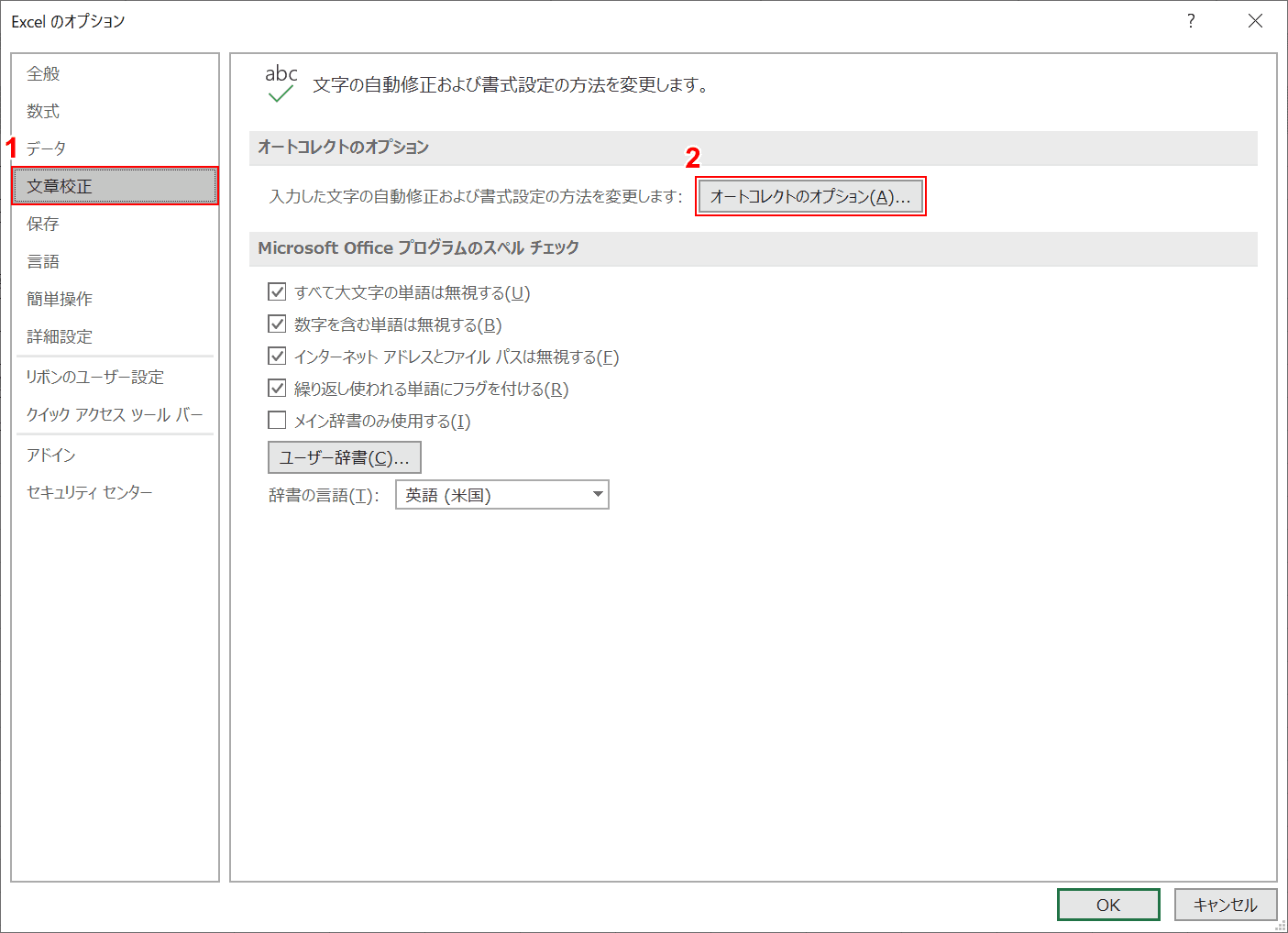1288x933 pixels.
Task: Click the キャンセル button
Action: (x=1226, y=905)
